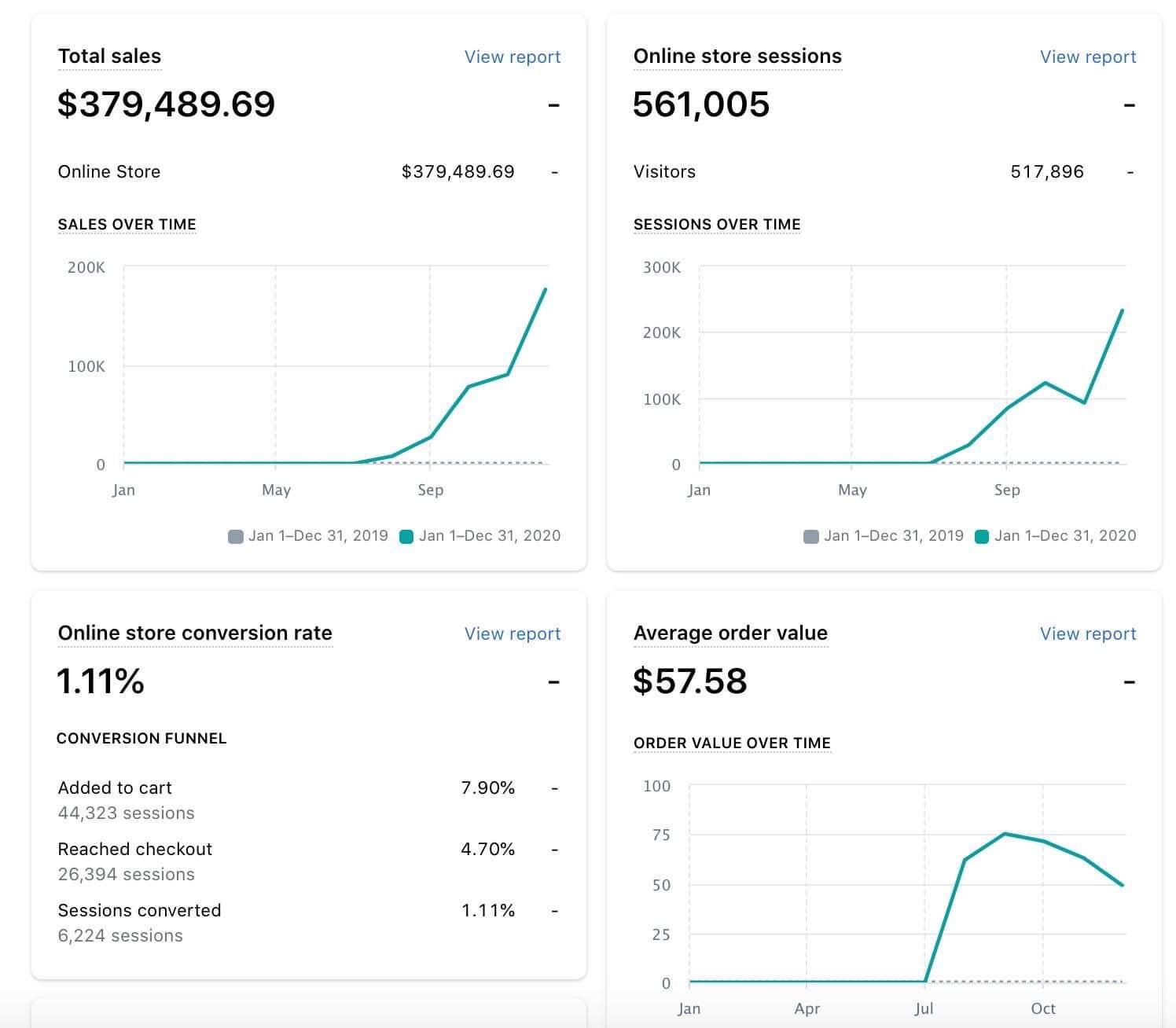Click the SALES OVER TIME label

coord(127,225)
